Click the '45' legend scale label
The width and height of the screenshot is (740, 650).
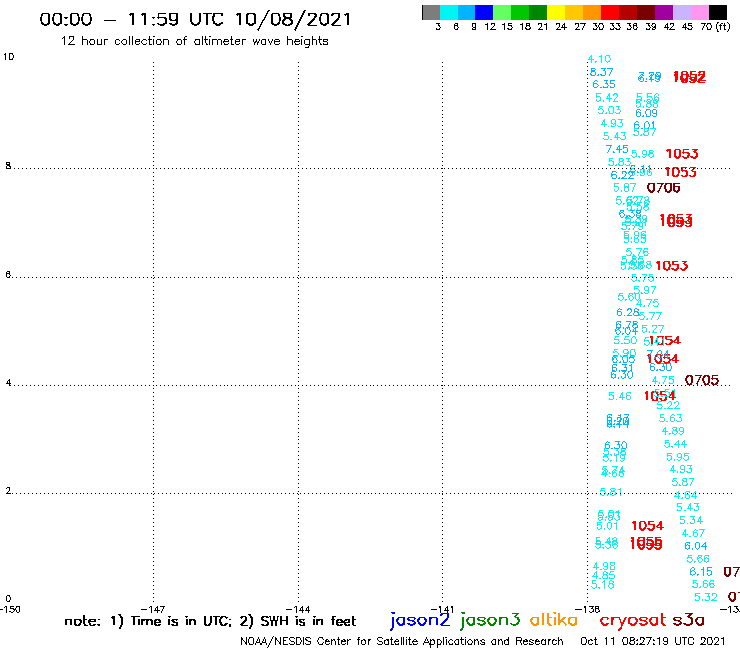point(687,26)
